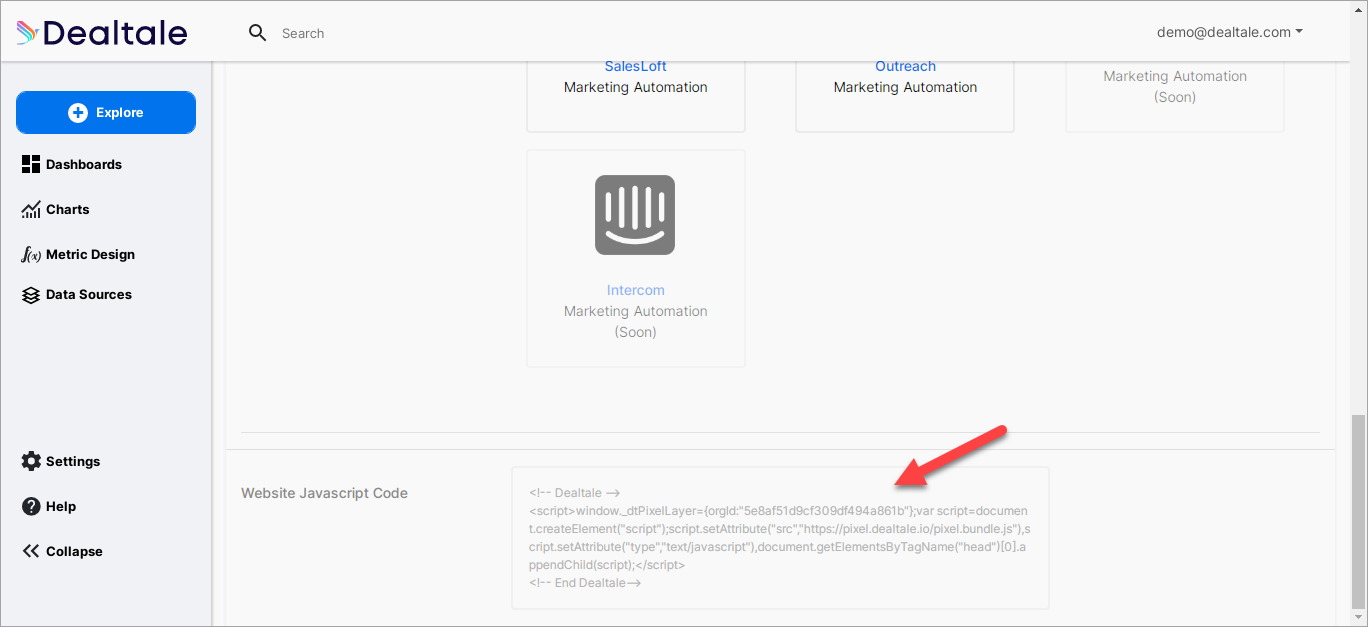Click the Intercom logo icon

click(x=635, y=215)
